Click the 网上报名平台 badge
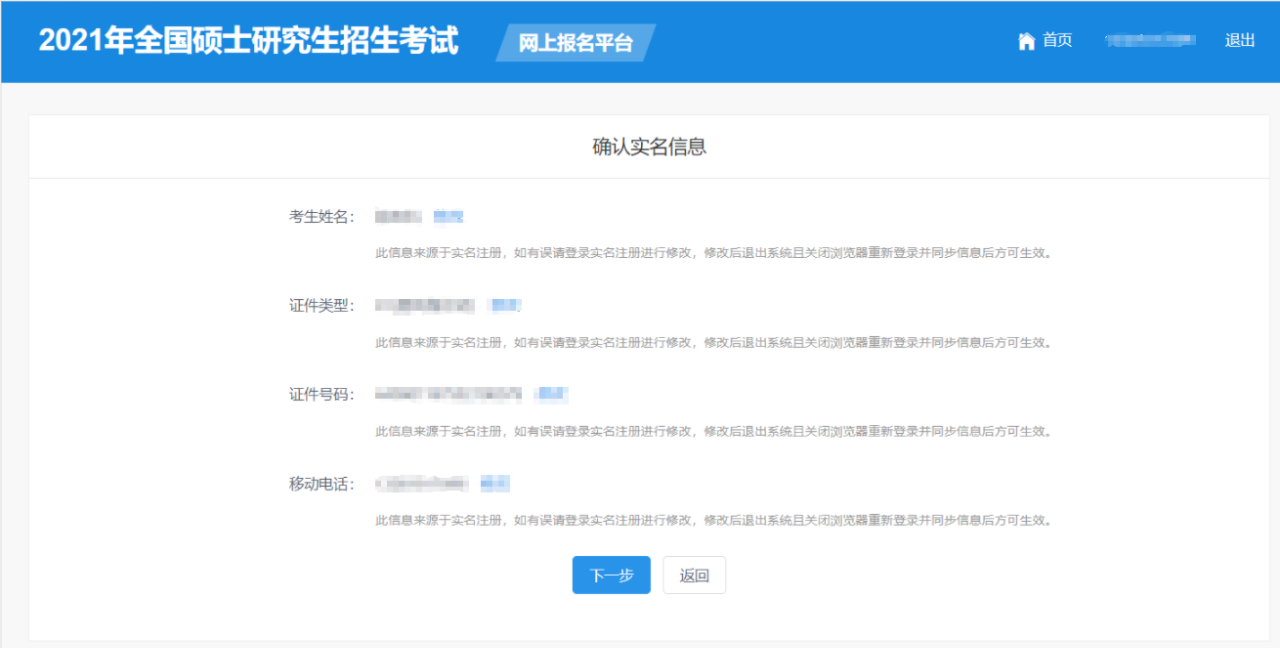The height and width of the screenshot is (648, 1280). [x=575, y=43]
